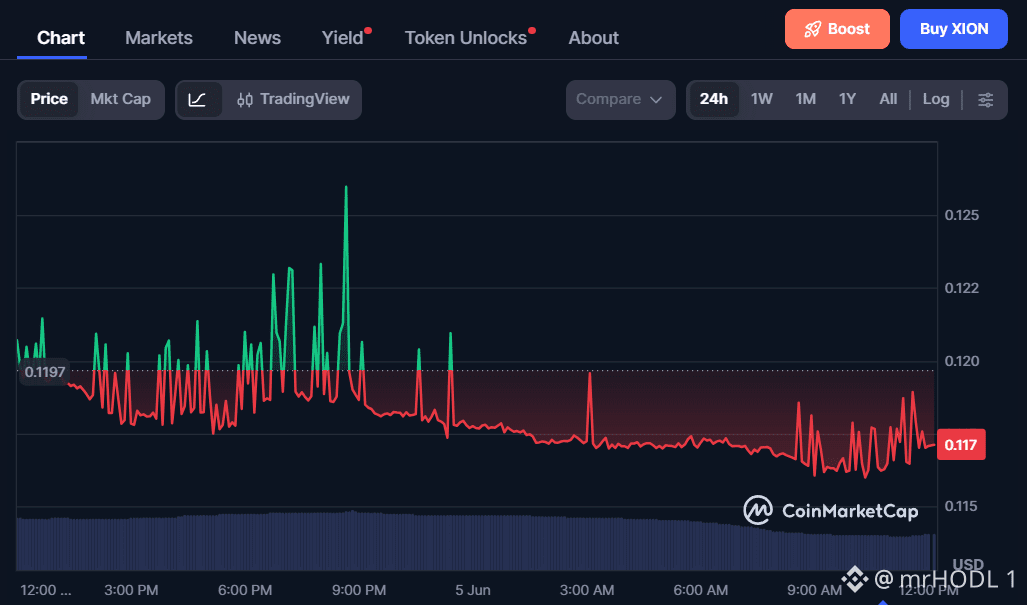Click the Buy XION button
1027x605 pixels.
click(954, 29)
